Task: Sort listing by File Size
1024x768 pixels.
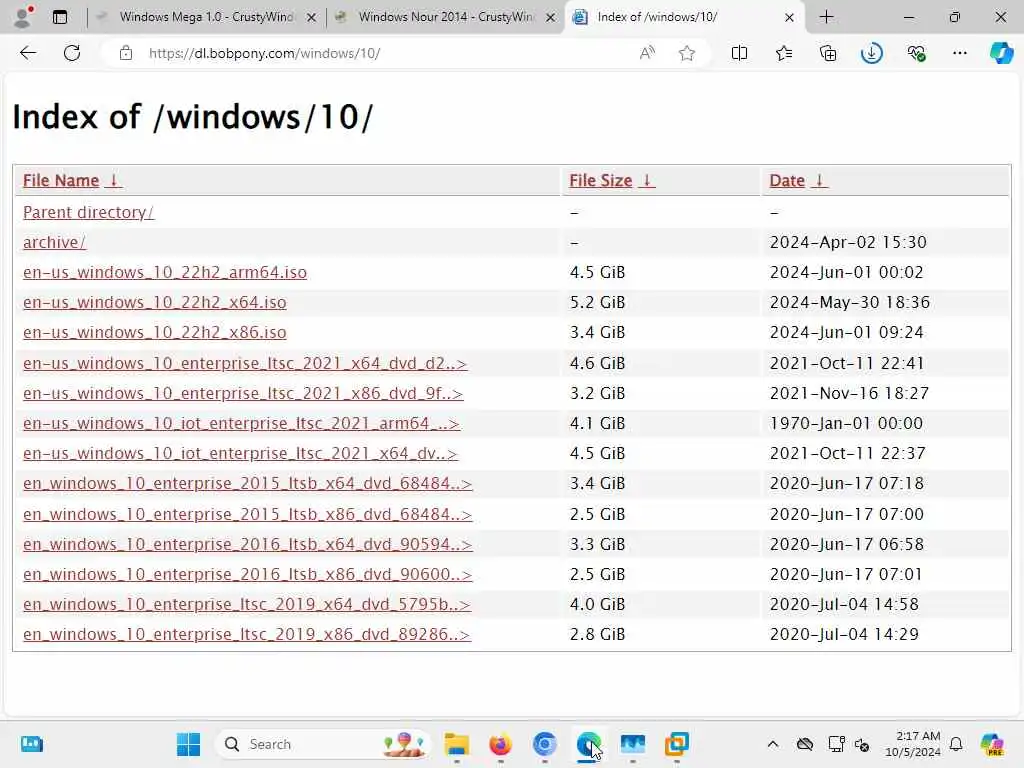Action: (x=600, y=180)
